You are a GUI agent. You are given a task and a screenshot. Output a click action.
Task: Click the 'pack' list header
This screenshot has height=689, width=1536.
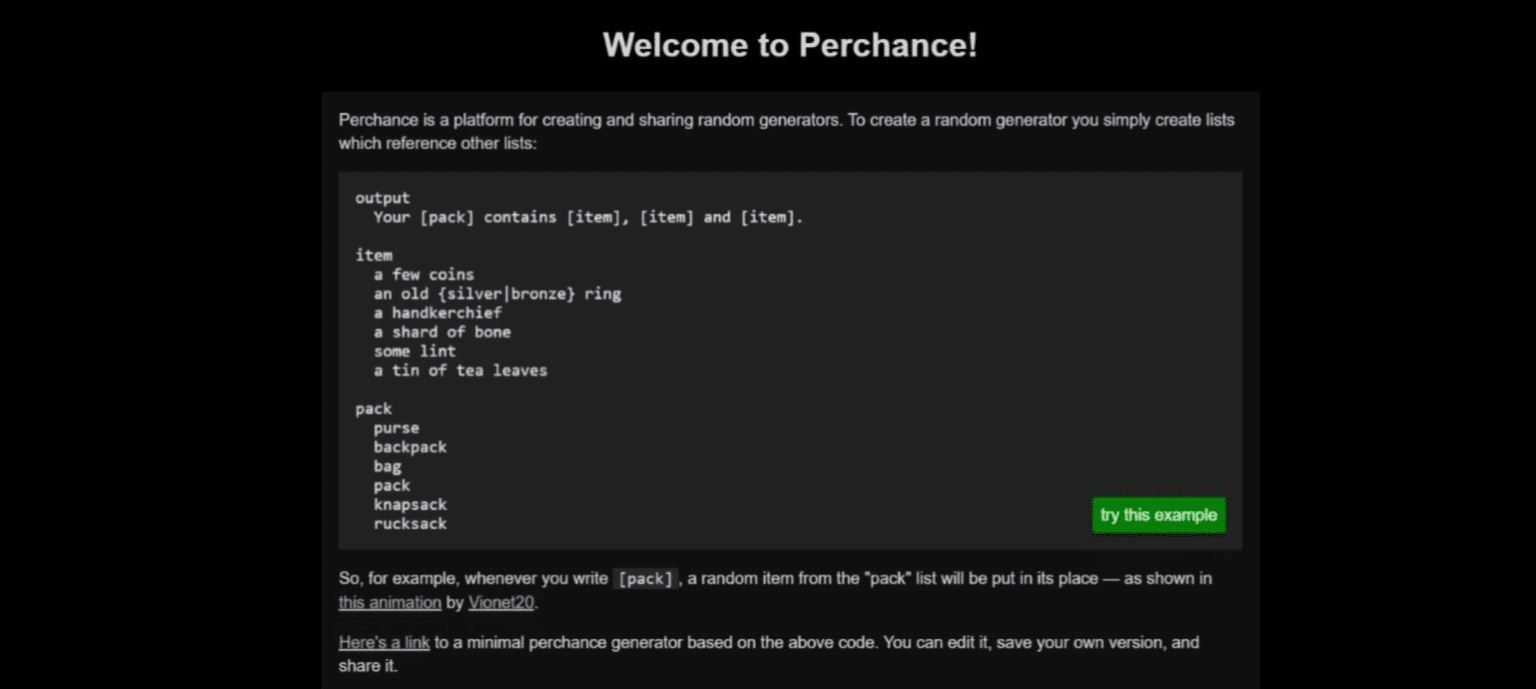click(x=373, y=408)
